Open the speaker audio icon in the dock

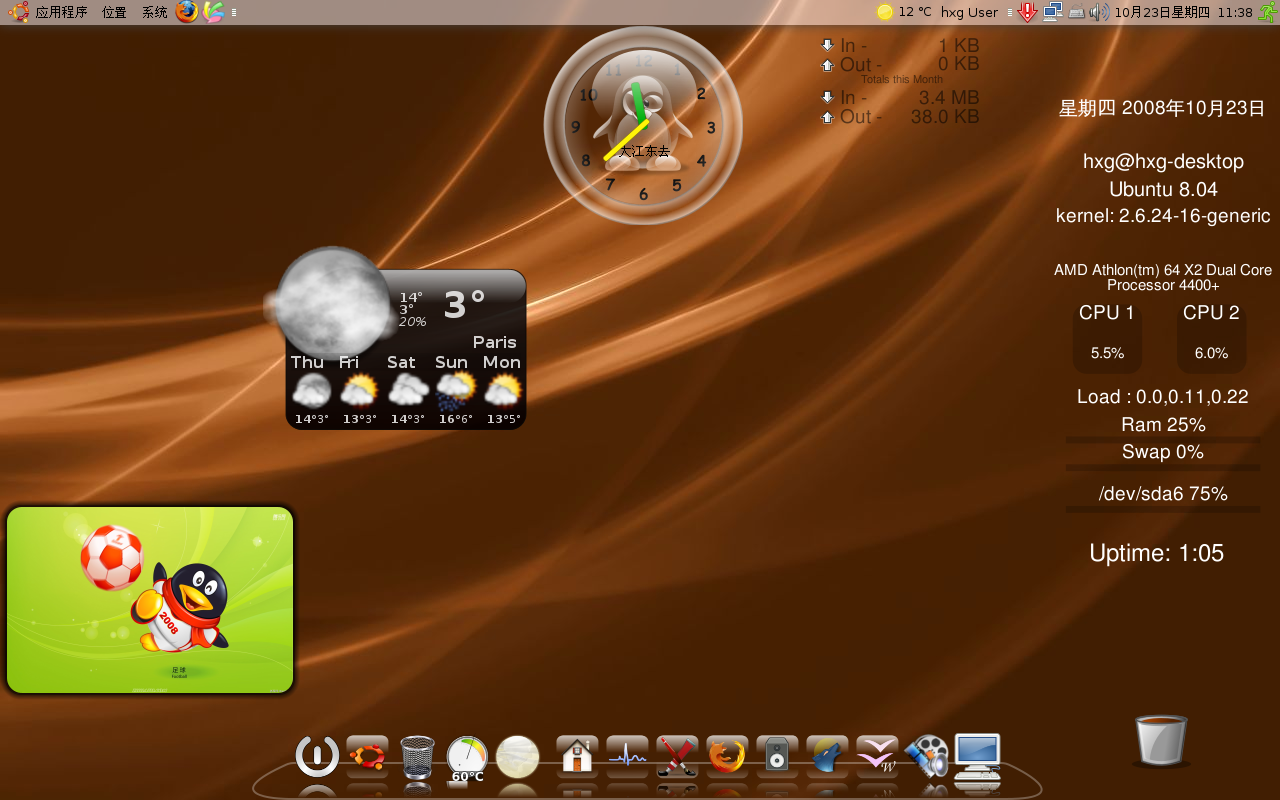coord(777,755)
